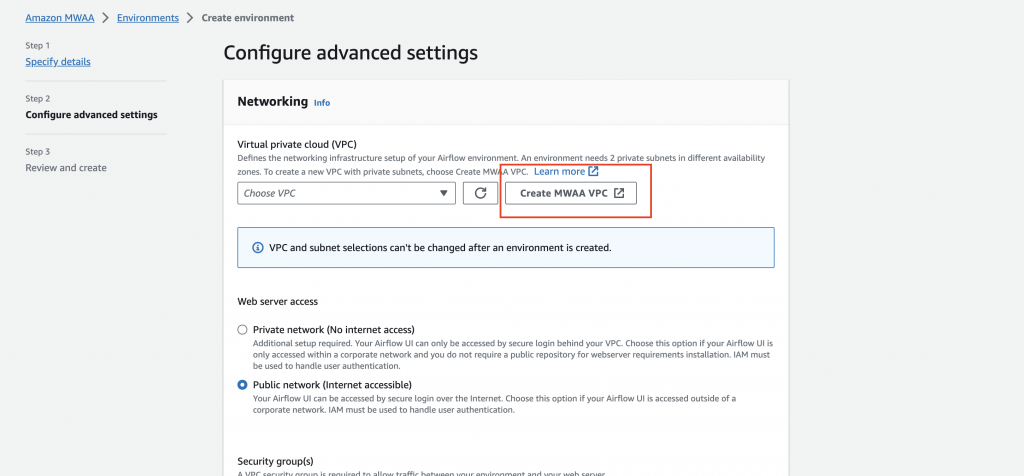Click the info icon in the VPC notice
The image size is (1024, 476).
[257, 248]
